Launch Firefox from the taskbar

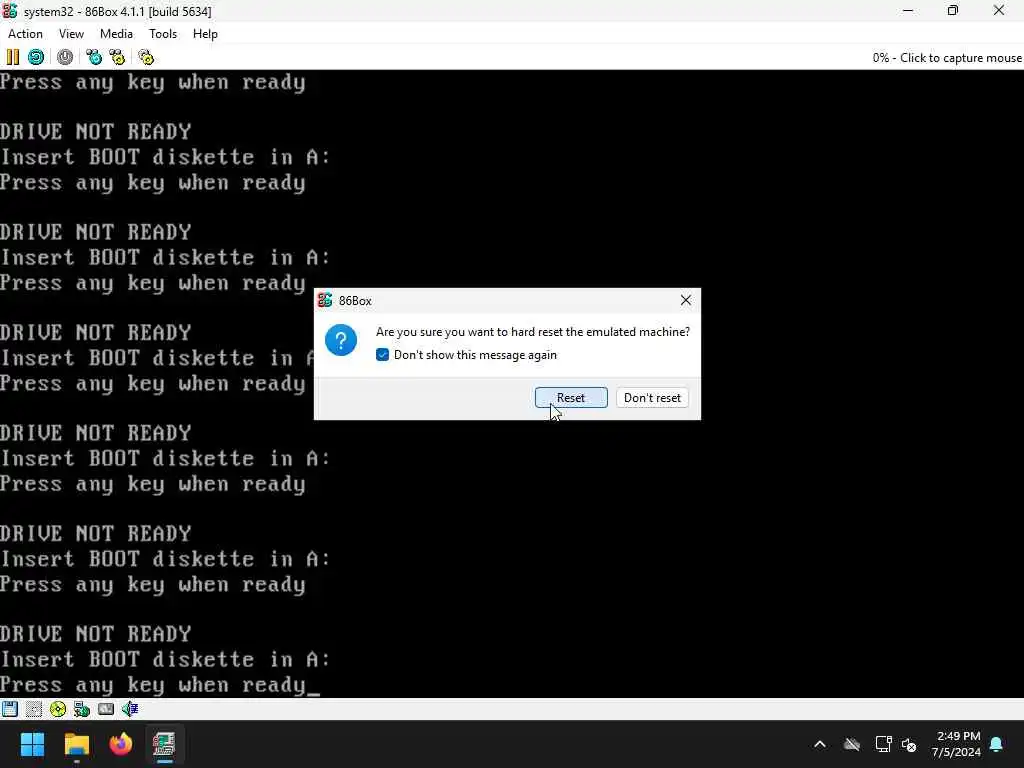[x=121, y=744]
